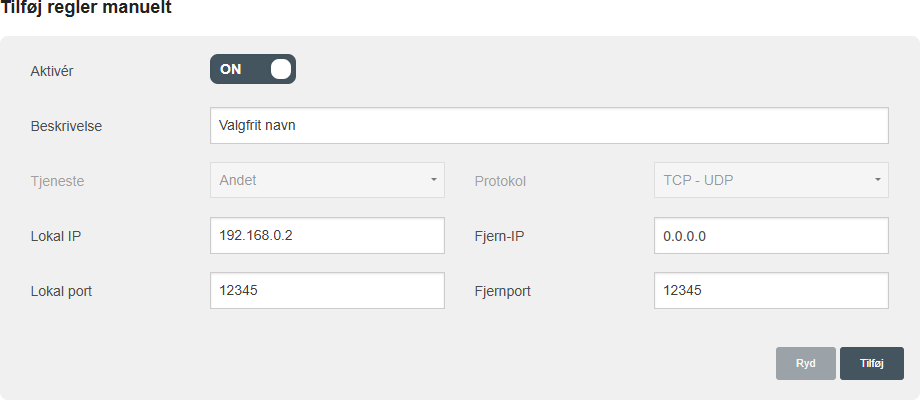Click the Tilføj regler manuelt heading
The image size is (920, 400).
click(x=86, y=8)
